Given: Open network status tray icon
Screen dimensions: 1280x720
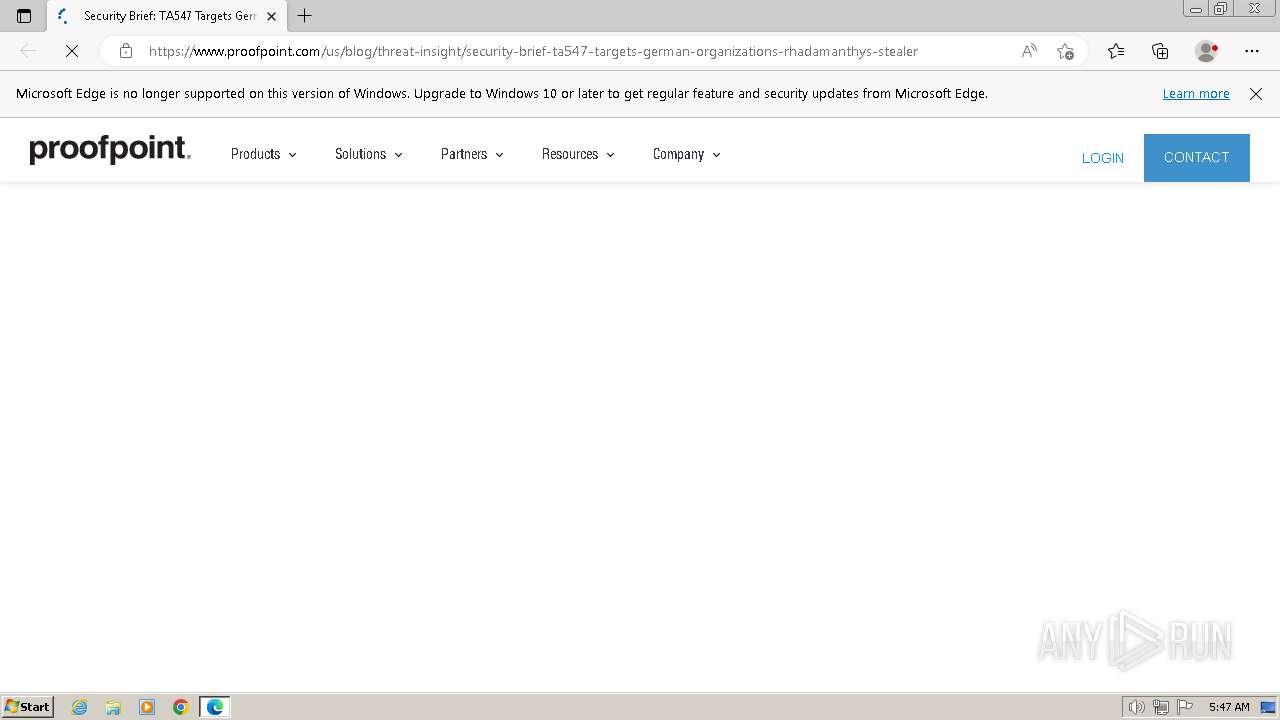Looking at the screenshot, I should (1161, 707).
